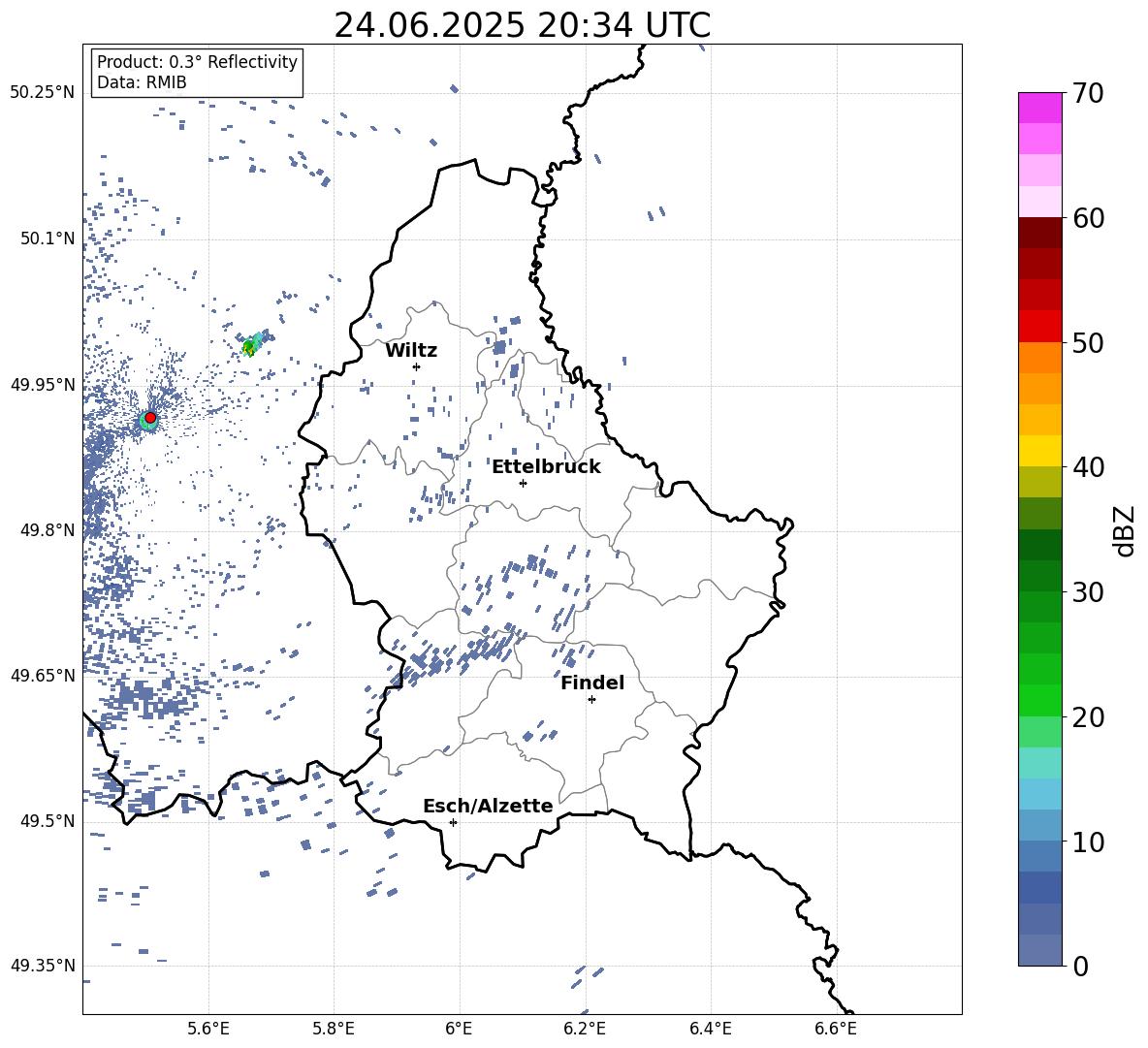This screenshot has width=1148, height=1048.
Task: Click the bright red colorbar segment above 50
Action: coord(1039,327)
